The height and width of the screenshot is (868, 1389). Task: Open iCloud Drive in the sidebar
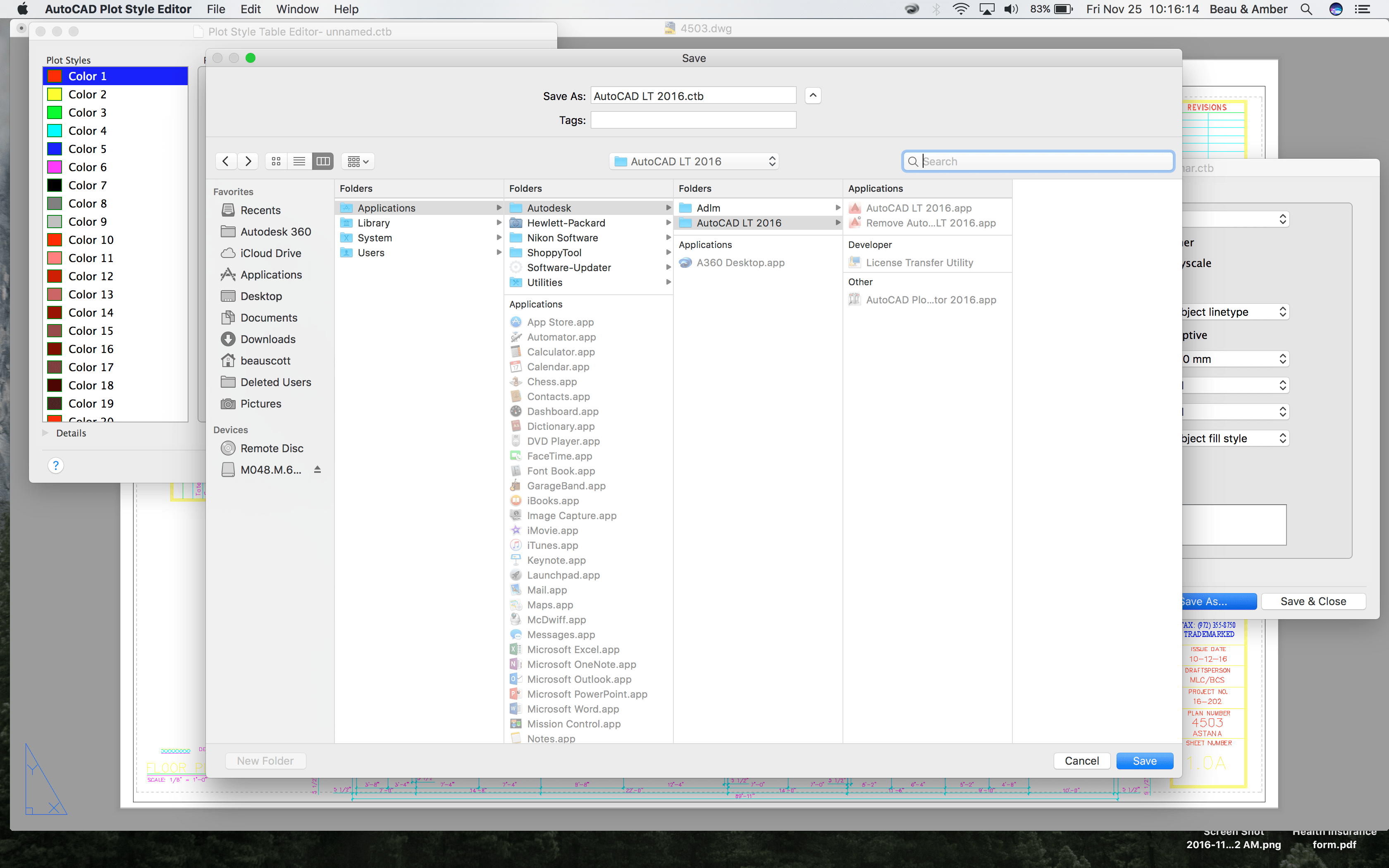(261, 253)
